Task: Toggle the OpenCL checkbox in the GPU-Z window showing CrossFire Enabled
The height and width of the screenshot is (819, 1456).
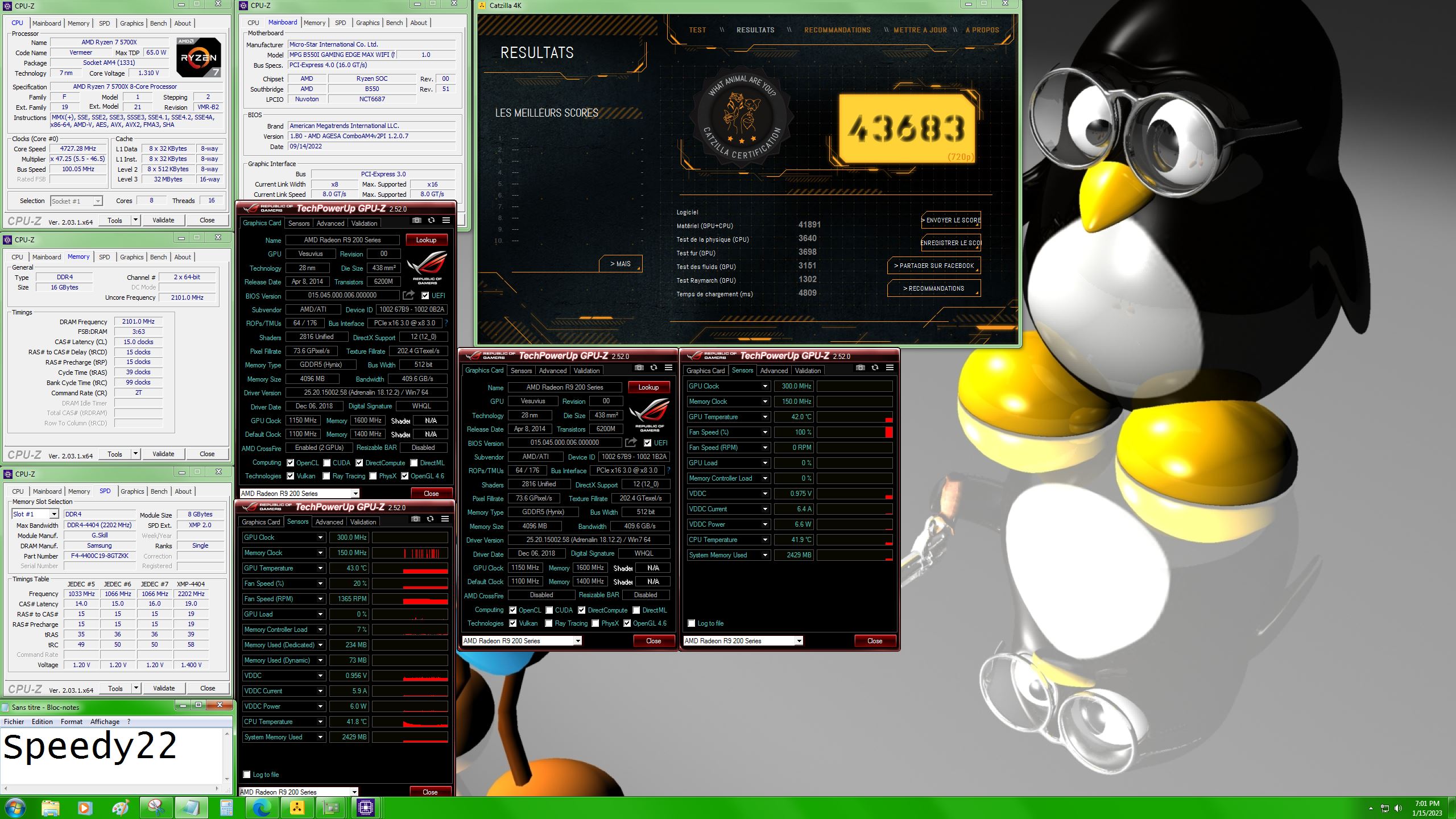Action: coord(291,463)
